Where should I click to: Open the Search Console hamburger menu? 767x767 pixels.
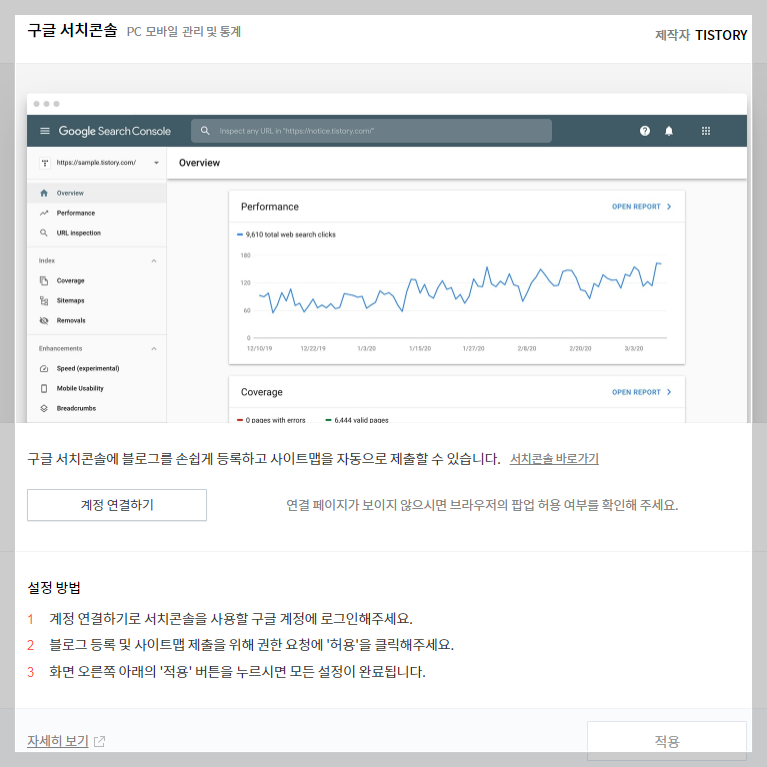point(45,131)
